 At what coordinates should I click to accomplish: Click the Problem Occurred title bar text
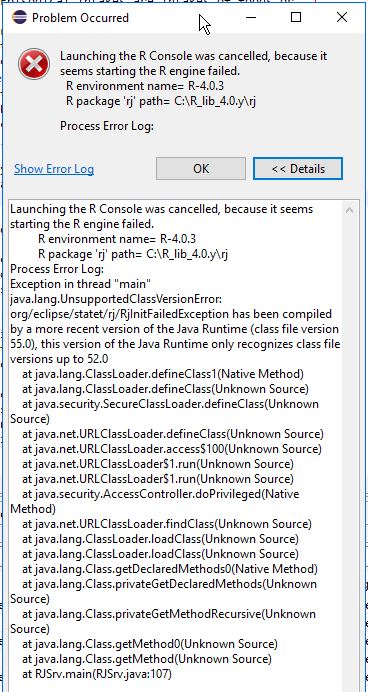pyautogui.click(x=80, y=18)
